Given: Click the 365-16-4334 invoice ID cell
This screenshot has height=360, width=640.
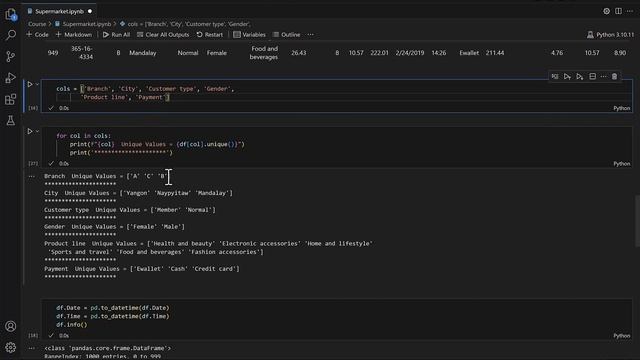Looking at the screenshot, I should (x=82, y=53).
